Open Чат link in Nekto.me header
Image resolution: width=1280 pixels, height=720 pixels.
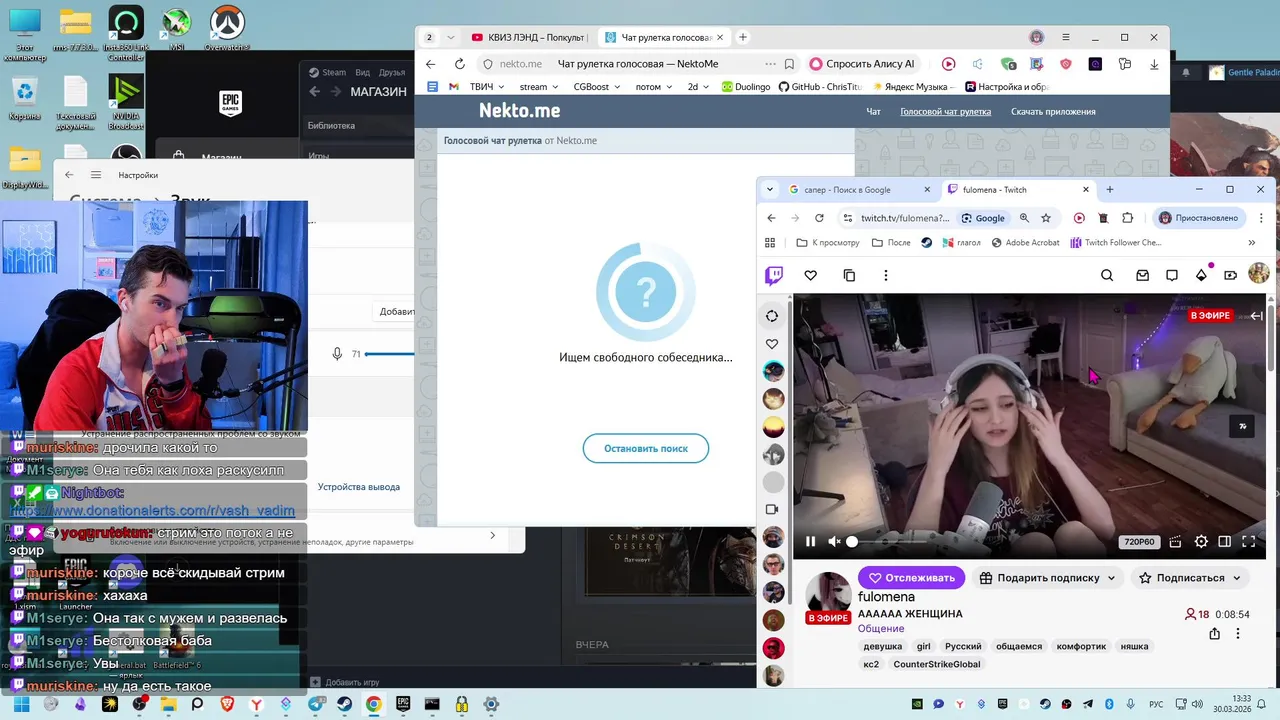[873, 112]
